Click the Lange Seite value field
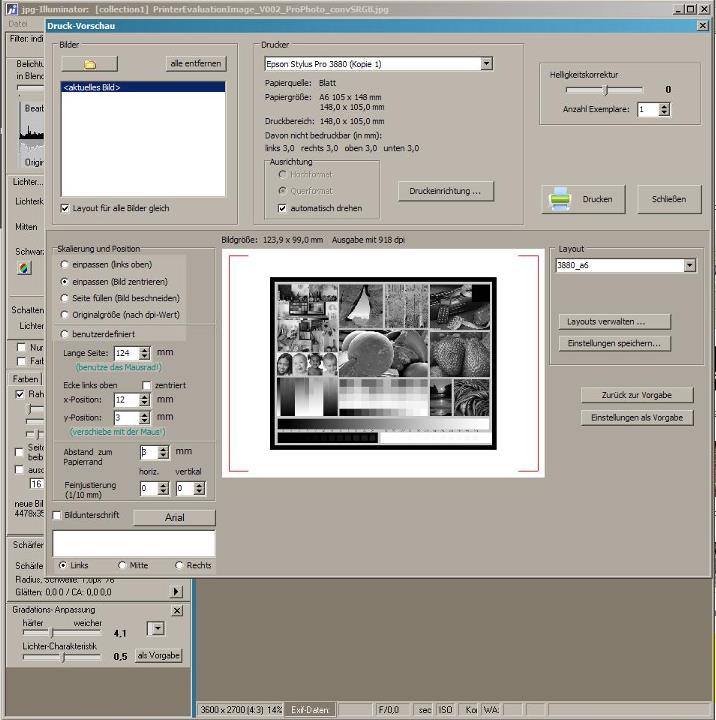 tap(125, 353)
